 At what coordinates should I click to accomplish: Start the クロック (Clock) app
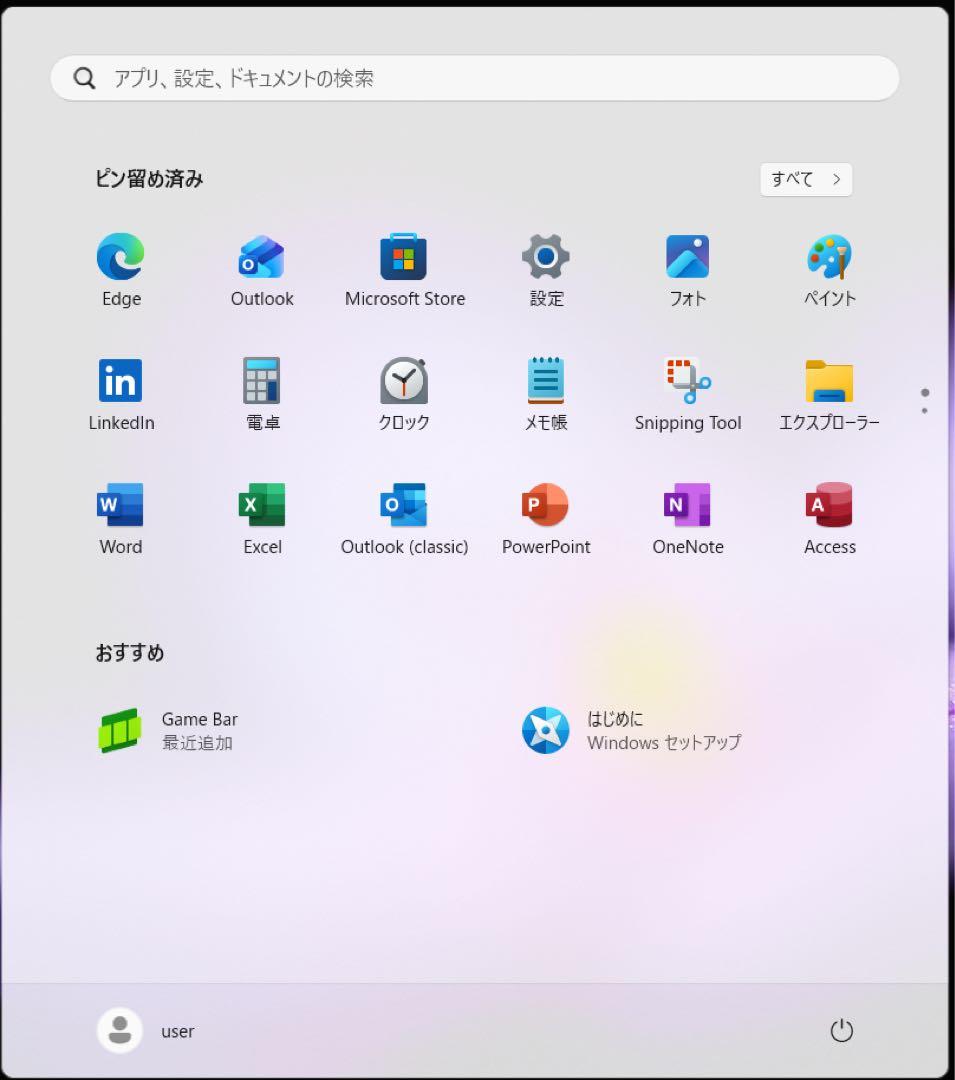[x=404, y=380]
